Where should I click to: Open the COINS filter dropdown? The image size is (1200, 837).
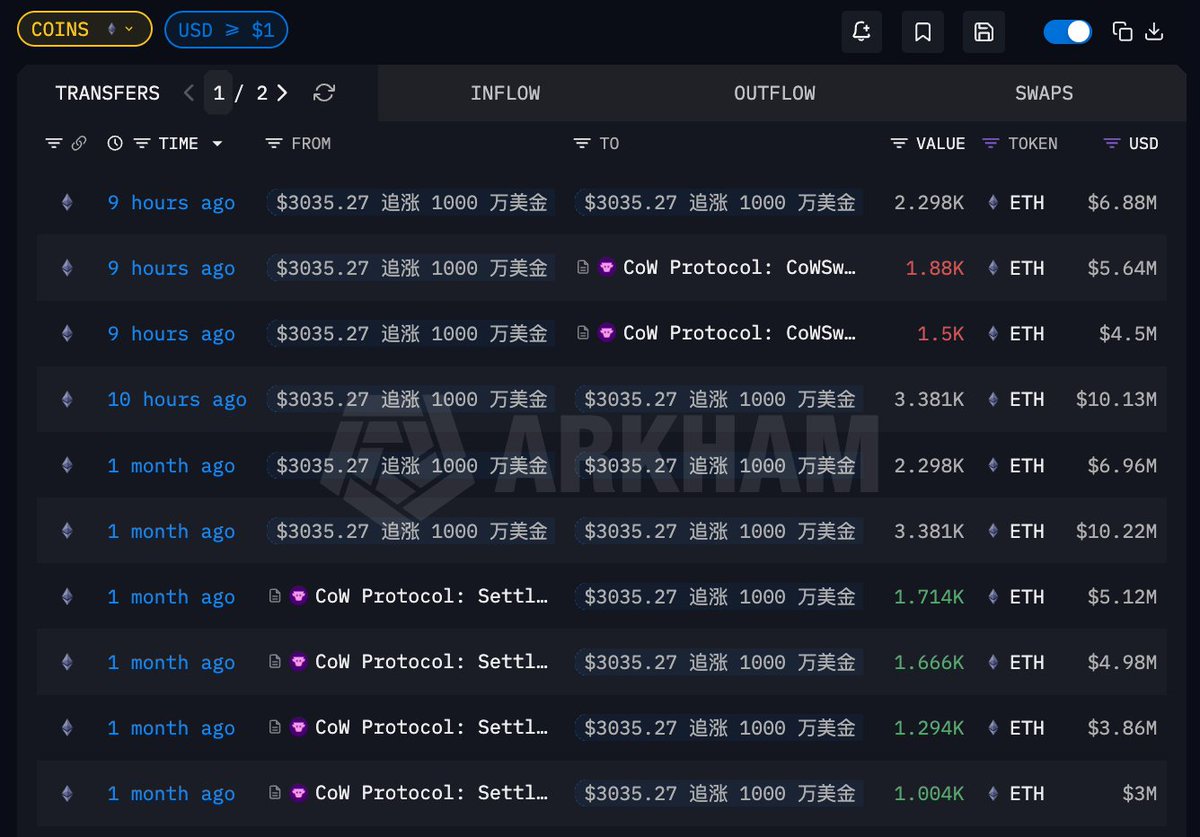tap(85, 30)
